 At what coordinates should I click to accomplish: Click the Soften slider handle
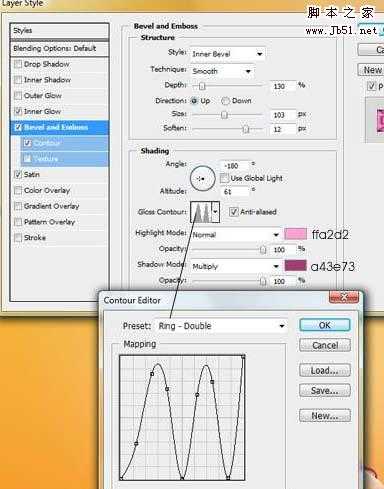click(x=246, y=129)
